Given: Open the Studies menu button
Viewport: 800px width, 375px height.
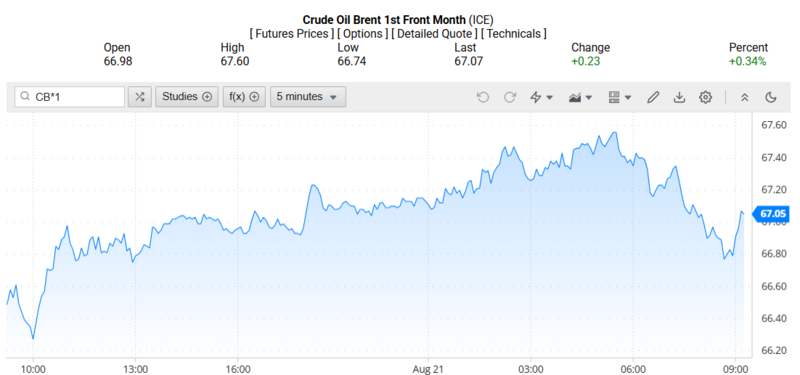Looking at the screenshot, I should 187,96.
